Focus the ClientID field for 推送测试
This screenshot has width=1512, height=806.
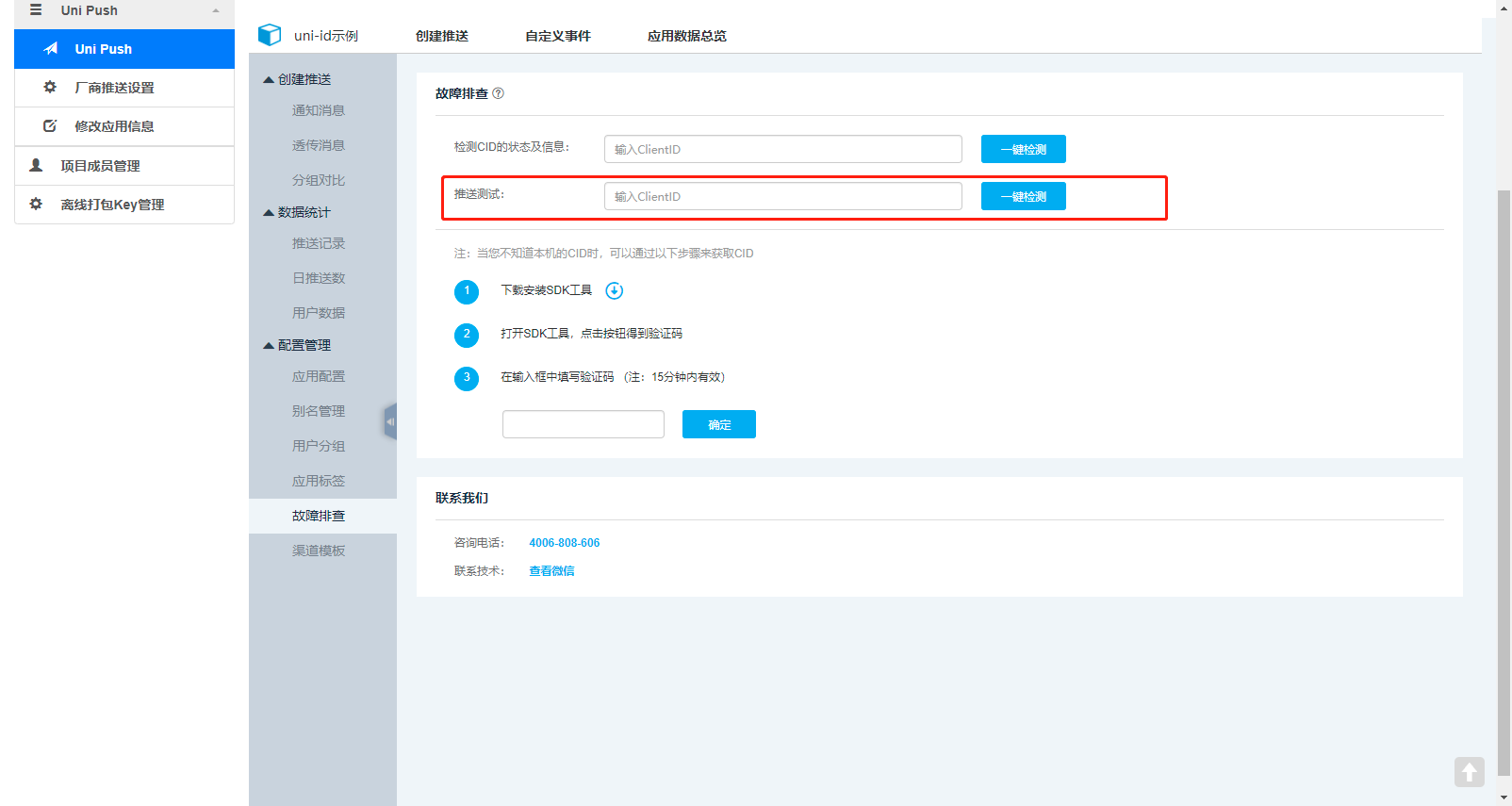(x=783, y=196)
